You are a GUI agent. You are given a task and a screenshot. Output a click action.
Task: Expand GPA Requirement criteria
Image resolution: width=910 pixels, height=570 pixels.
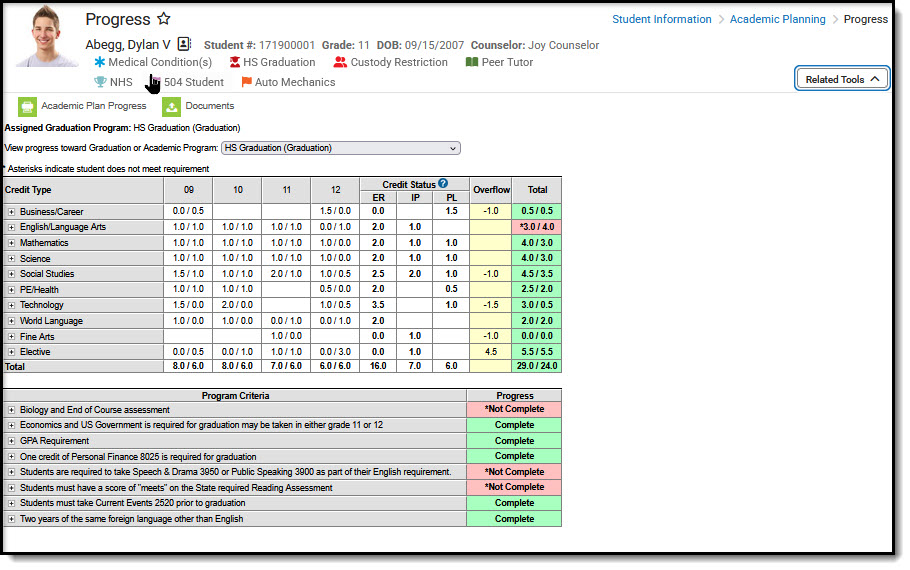tap(11, 441)
